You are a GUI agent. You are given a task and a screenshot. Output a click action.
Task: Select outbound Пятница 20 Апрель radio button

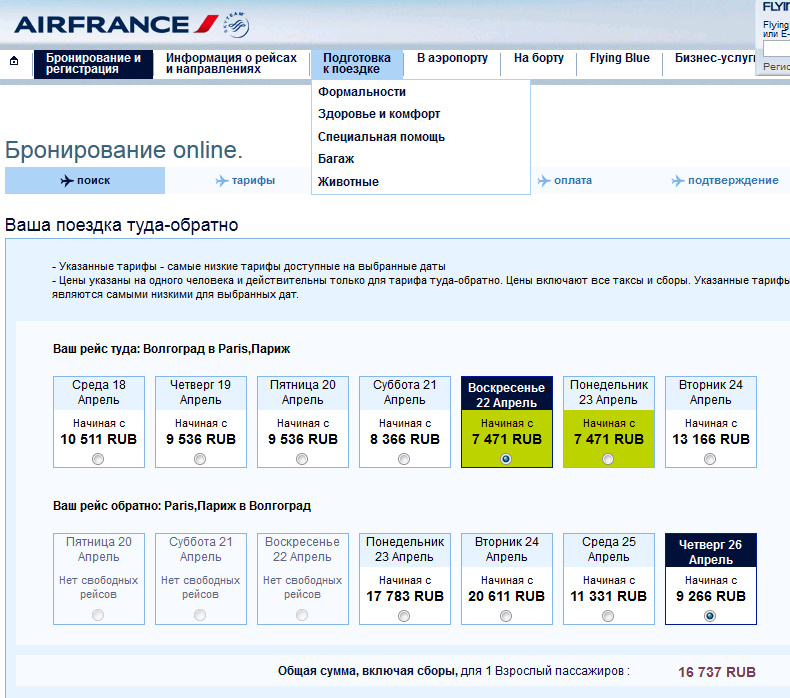(x=302, y=459)
